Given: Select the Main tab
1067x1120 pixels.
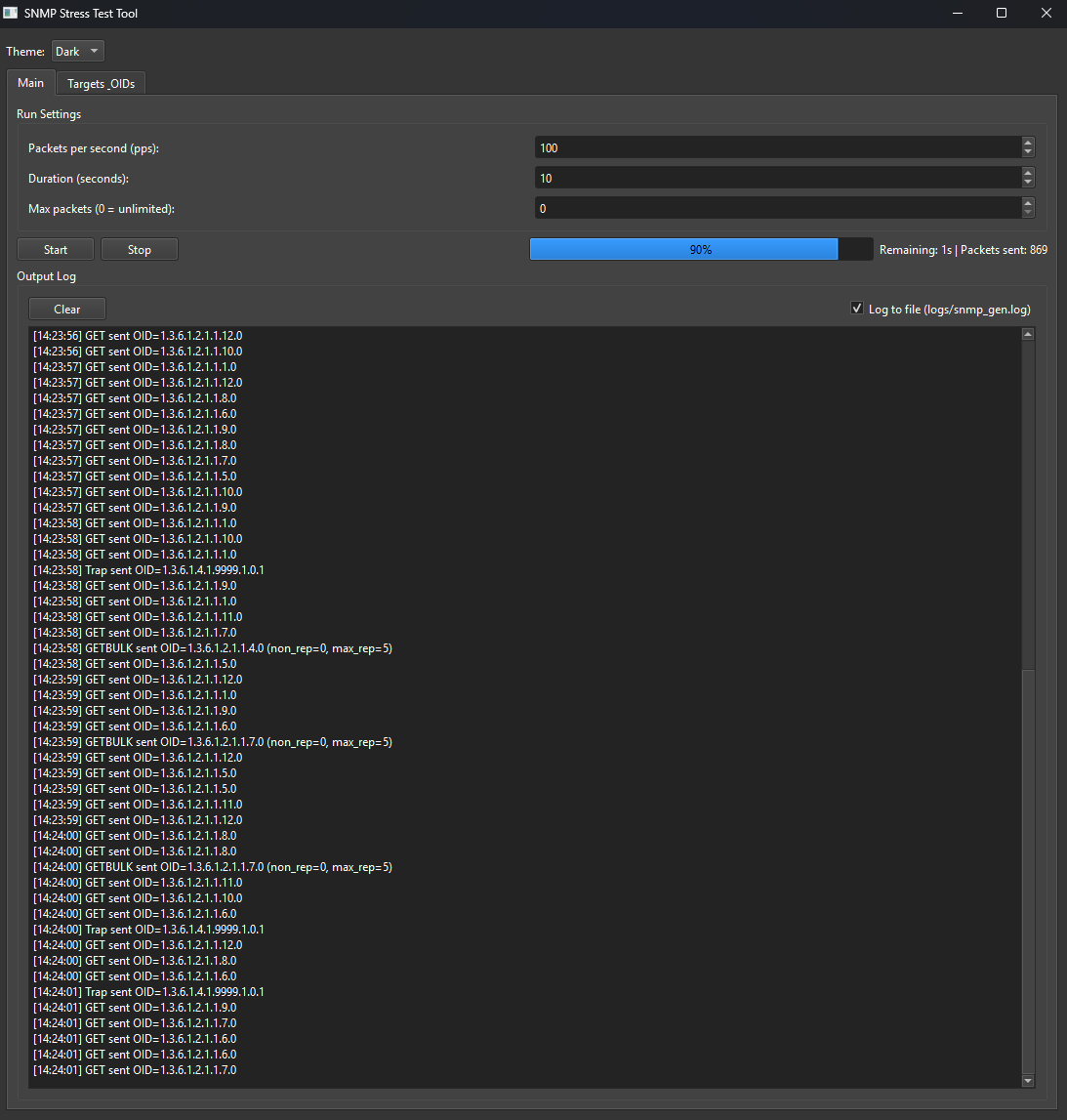Looking at the screenshot, I should [x=30, y=83].
